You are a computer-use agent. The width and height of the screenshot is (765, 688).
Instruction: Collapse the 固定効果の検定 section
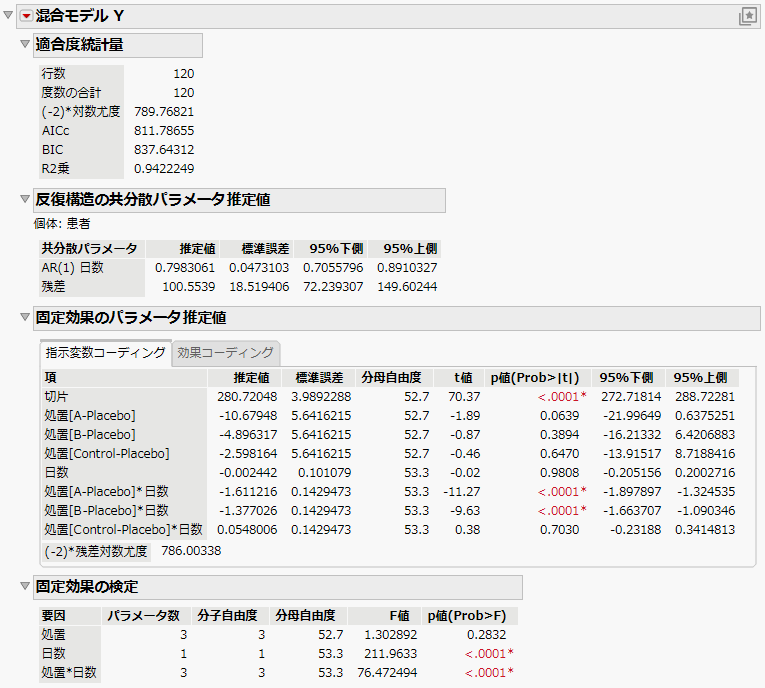click(x=25, y=586)
